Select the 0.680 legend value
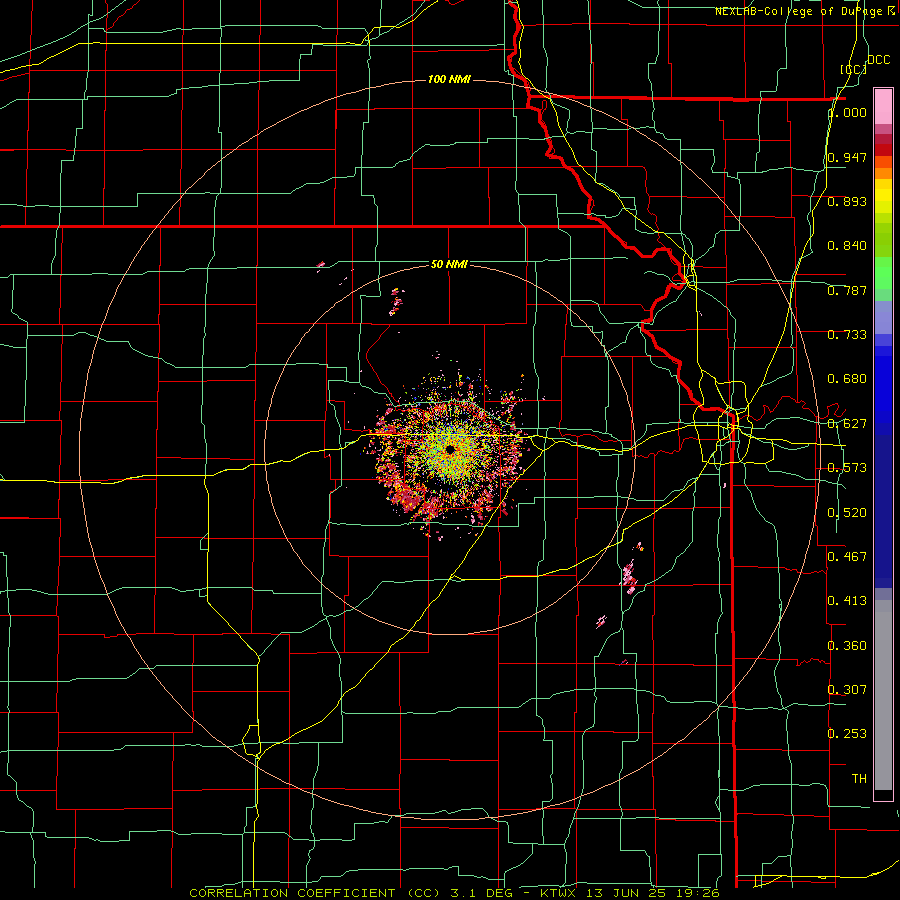 click(x=847, y=379)
